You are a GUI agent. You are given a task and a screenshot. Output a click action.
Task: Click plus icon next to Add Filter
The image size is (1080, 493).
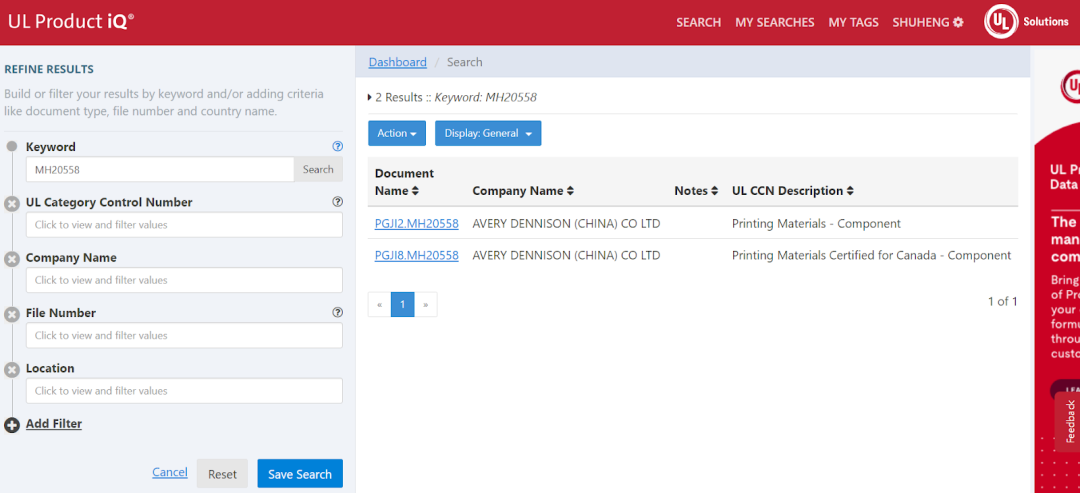12,426
